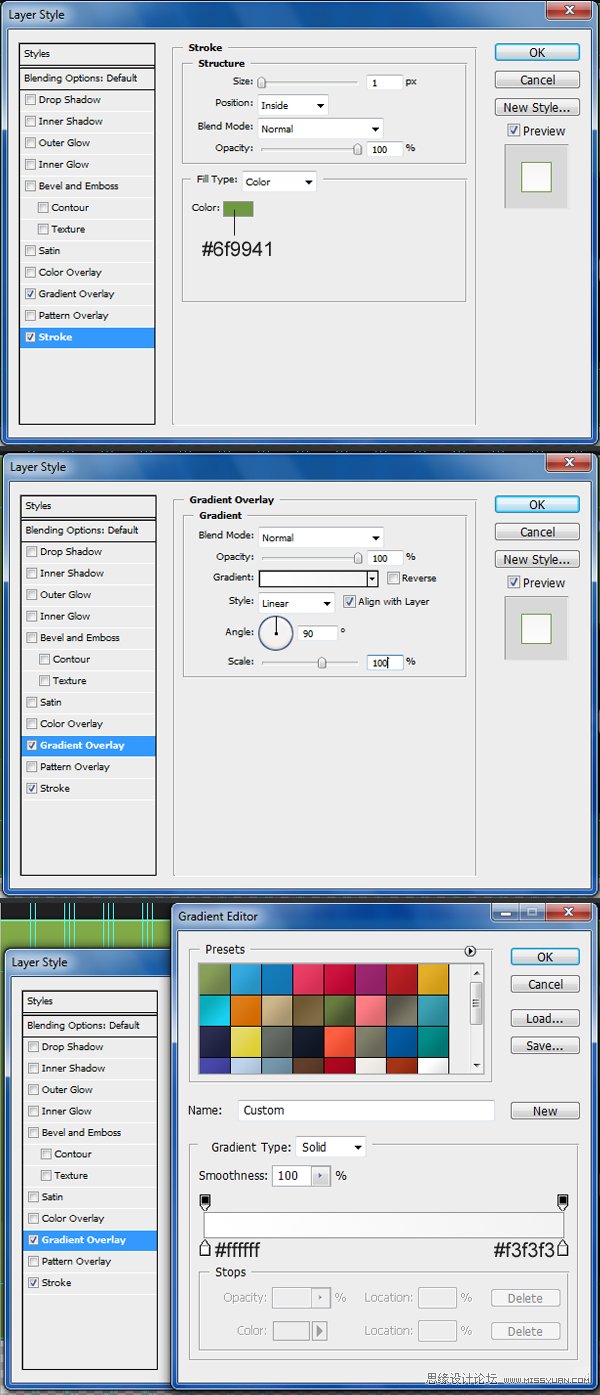This screenshot has height=1395, width=600.
Task: Enable Outer Glow in the Gradient Overlay settings dialog
Action: (x=32, y=595)
